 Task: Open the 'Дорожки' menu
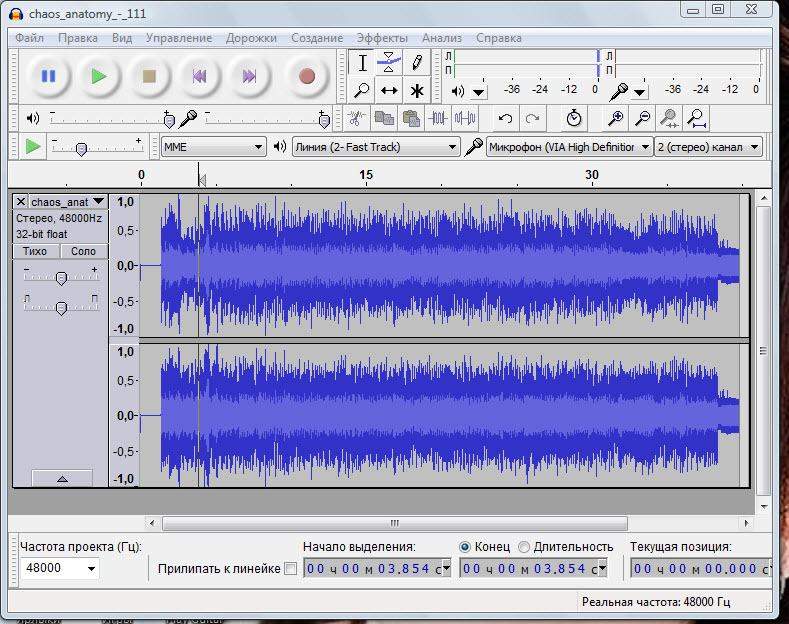point(251,38)
